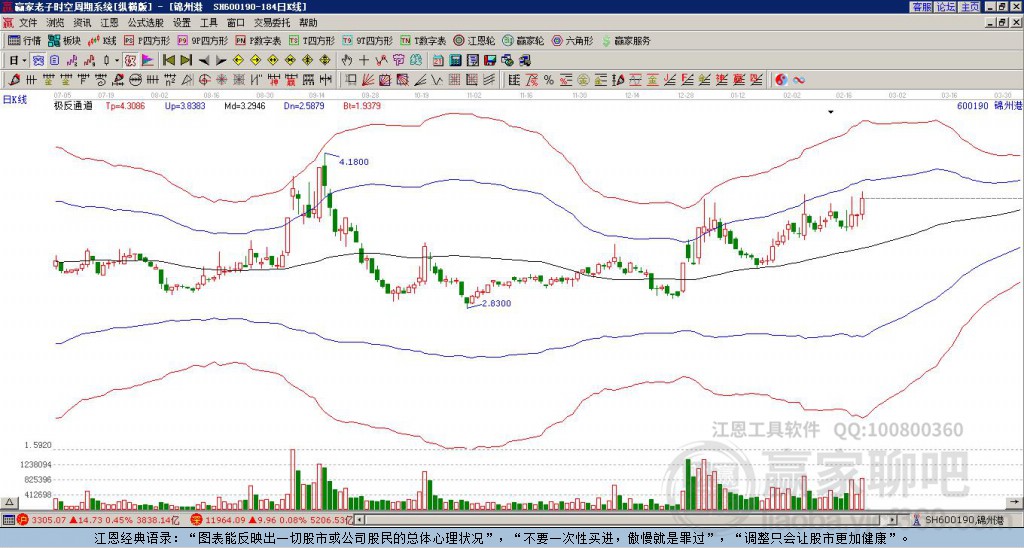
Task: Toggle the hand pan tool
Action: [348, 60]
